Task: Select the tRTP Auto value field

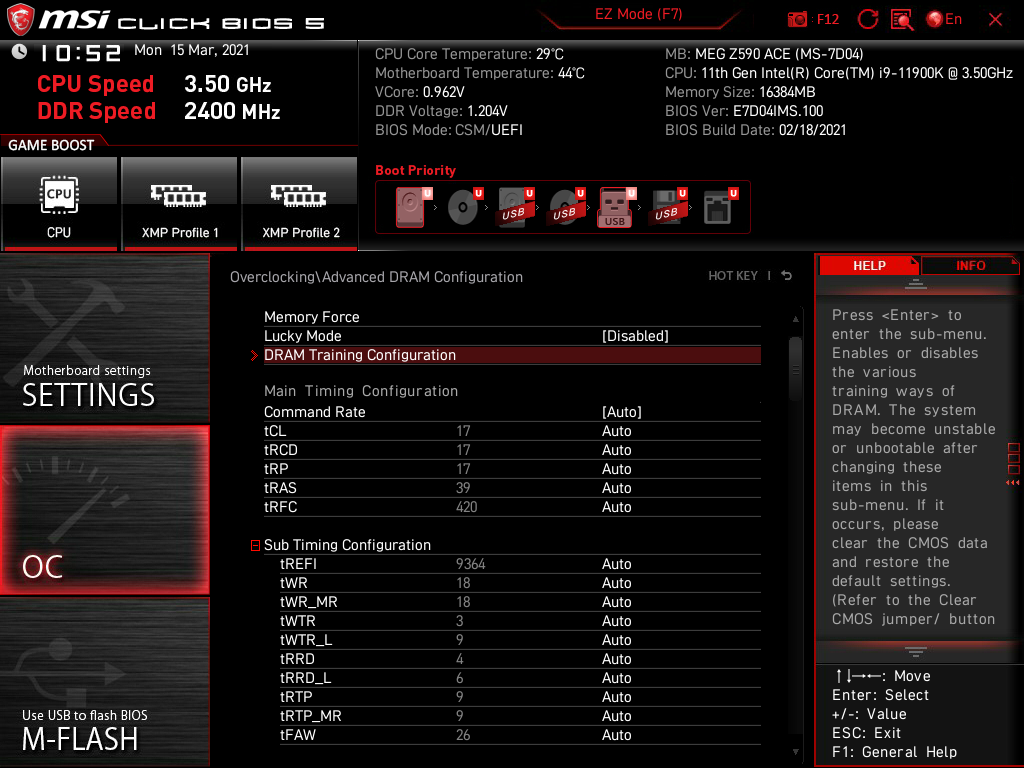Action: [x=616, y=697]
